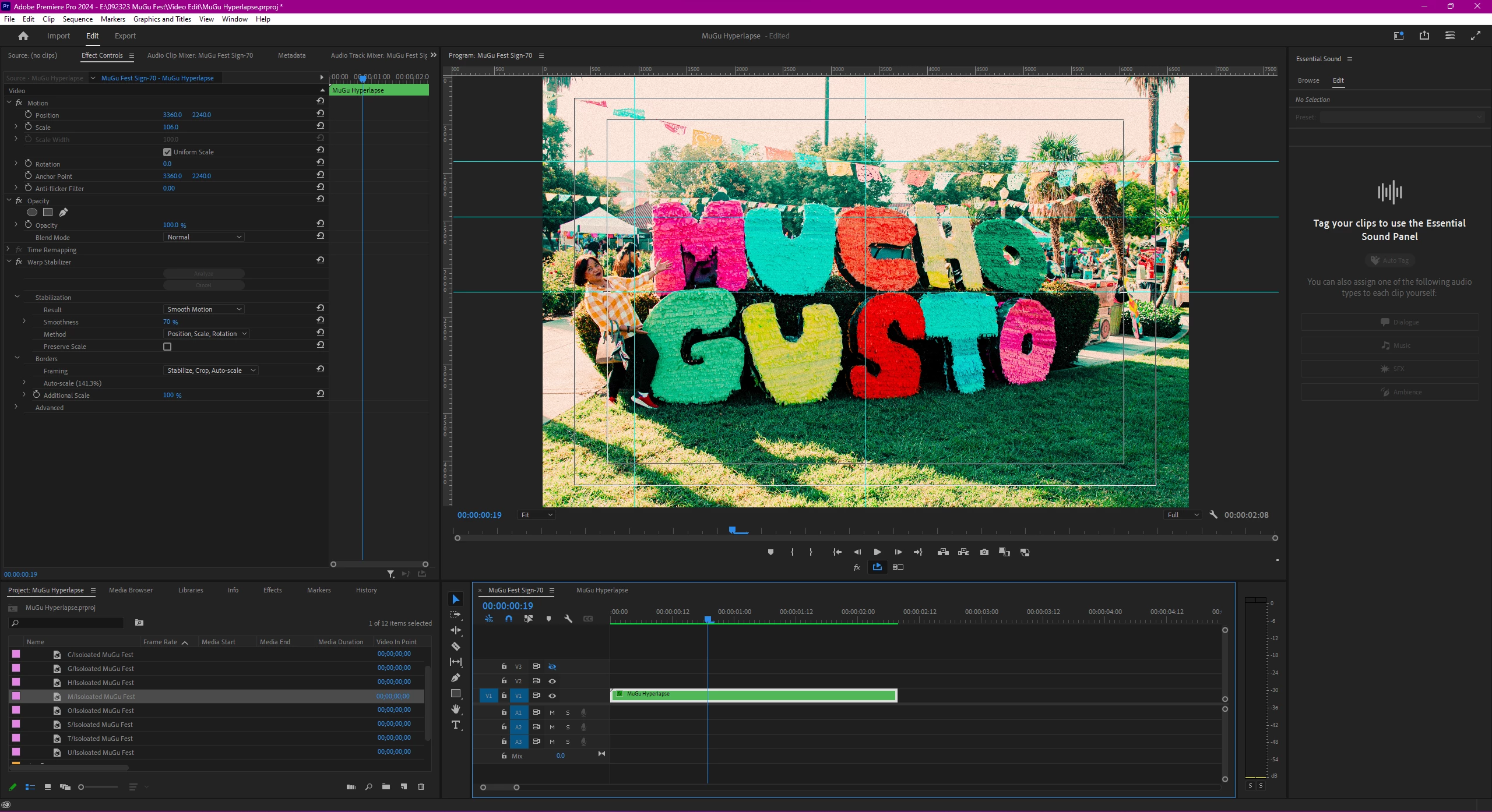Open the Blend Mode Normal dropdown

[203, 237]
